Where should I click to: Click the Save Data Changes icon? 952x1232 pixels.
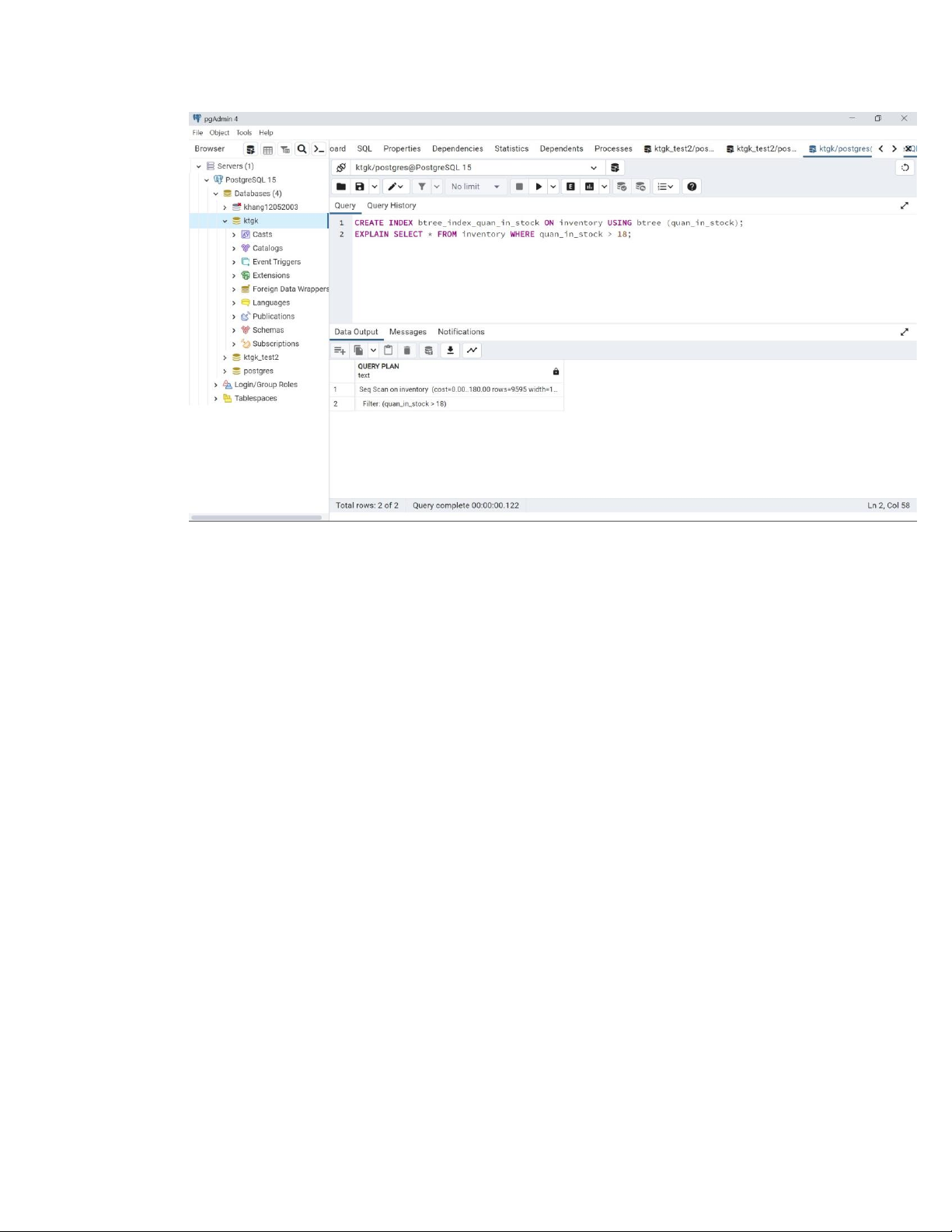point(428,351)
